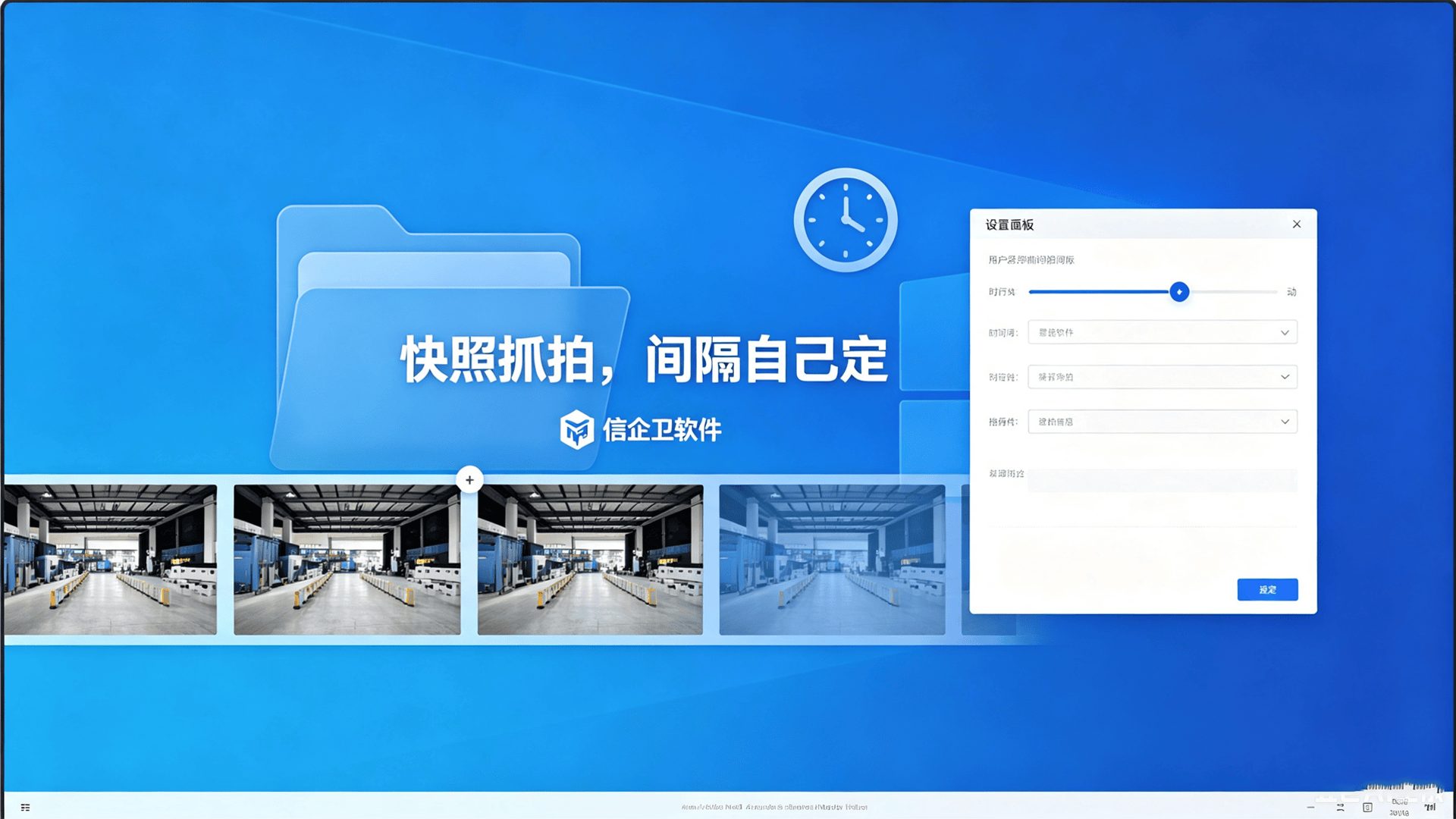This screenshot has width=1456, height=819.
Task: Confirm with the blue button in the settings panel
Action: point(1267,589)
